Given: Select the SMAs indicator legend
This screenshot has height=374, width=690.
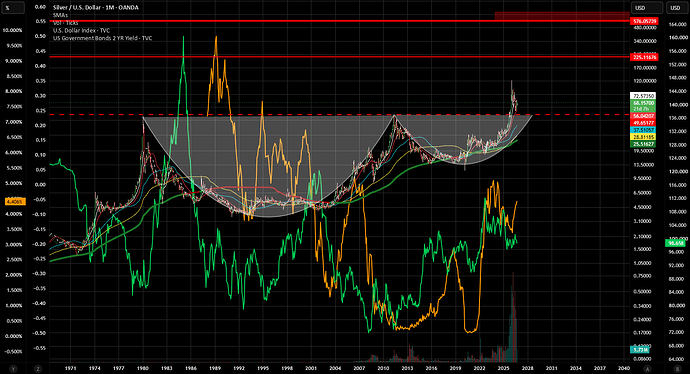Looking at the screenshot, I should click(x=60, y=15).
